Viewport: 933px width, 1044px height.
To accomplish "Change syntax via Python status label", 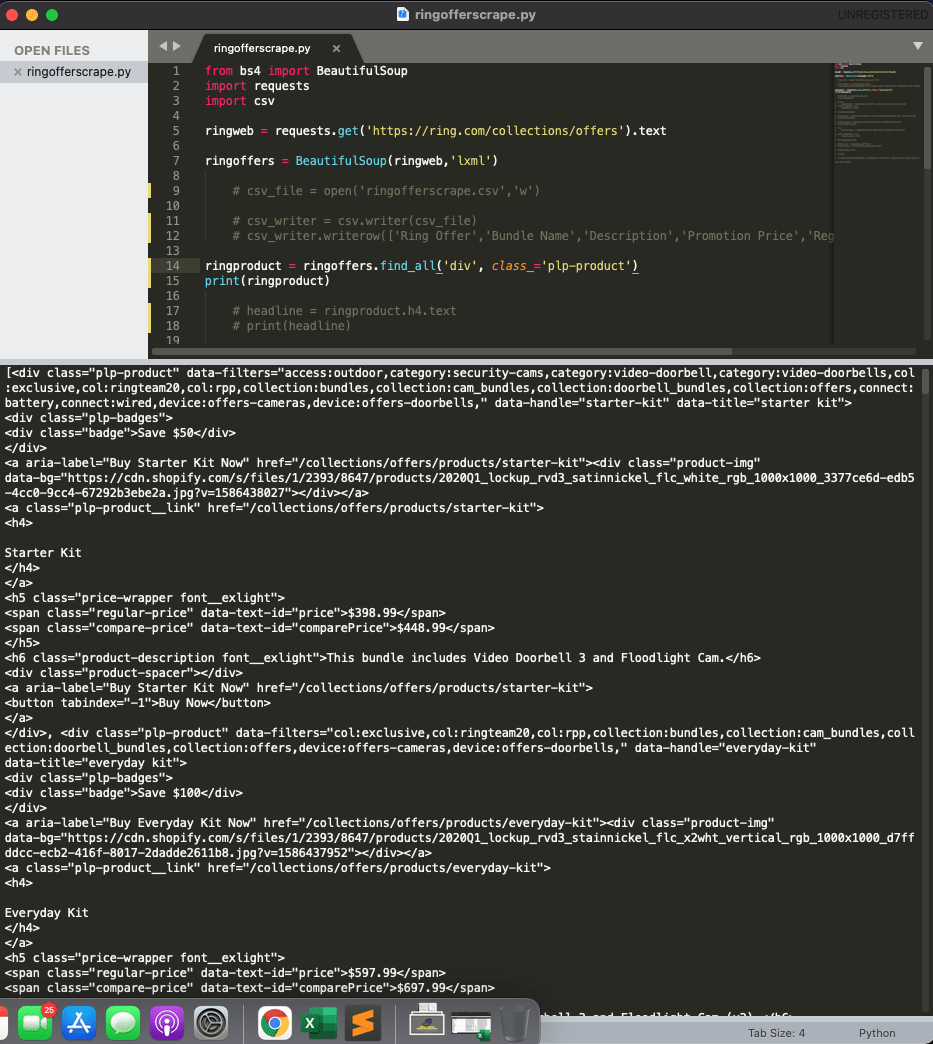I will point(876,1033).
